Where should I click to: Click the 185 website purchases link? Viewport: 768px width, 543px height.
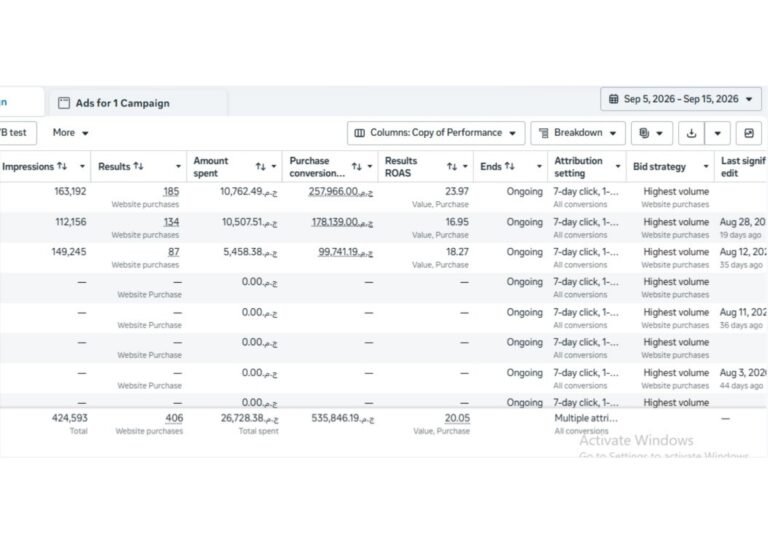pyautogui.click(x=171, y=191)
